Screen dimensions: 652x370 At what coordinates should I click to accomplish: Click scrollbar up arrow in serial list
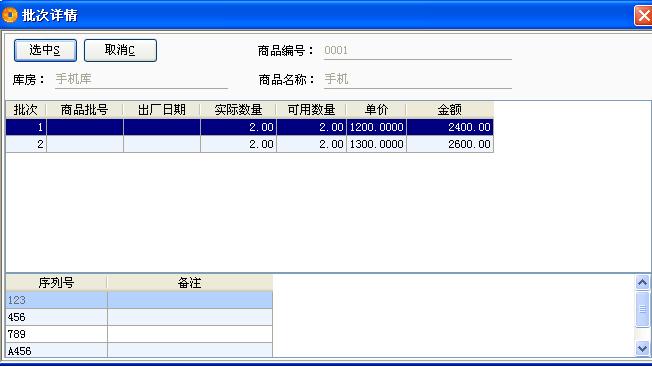(642, 283)
